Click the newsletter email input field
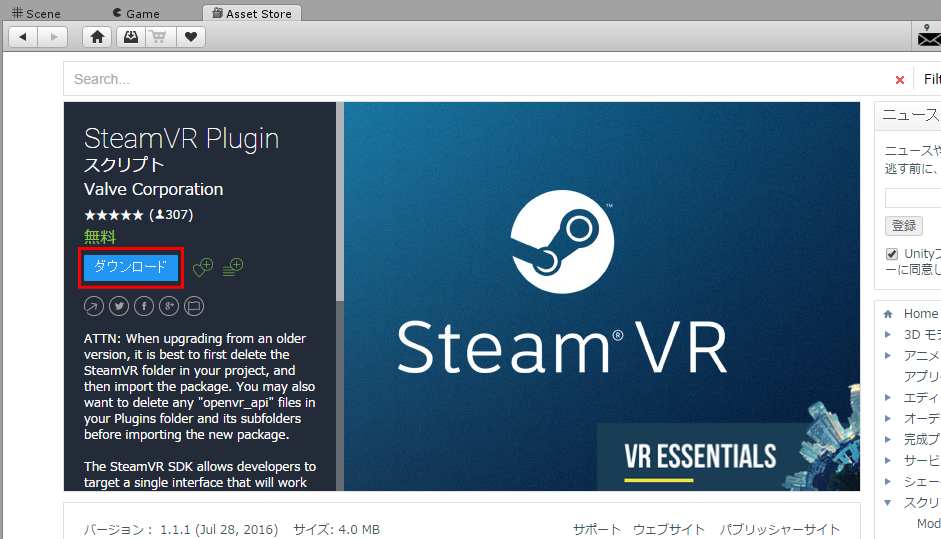 click(x=913, y=198)
